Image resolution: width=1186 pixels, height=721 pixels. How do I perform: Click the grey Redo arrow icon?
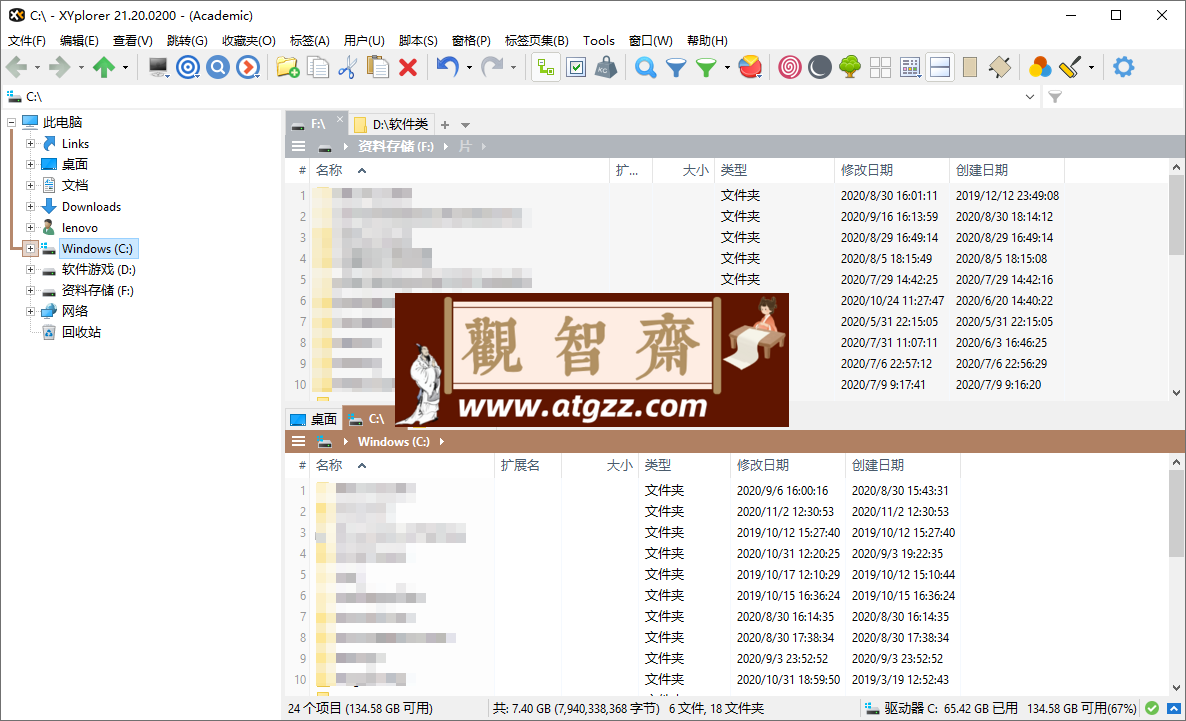492,67
